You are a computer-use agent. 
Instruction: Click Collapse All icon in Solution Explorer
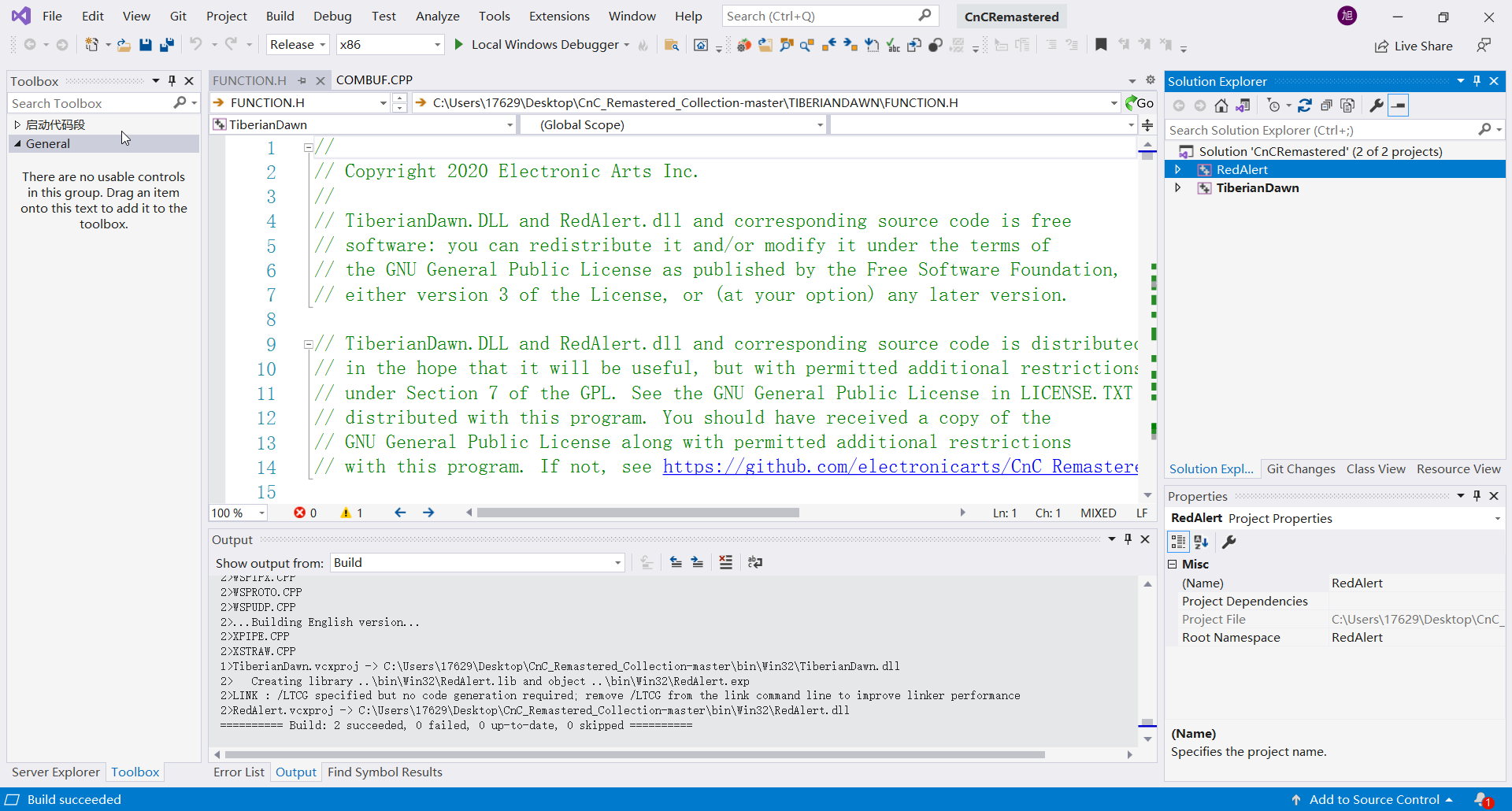(x=1326, y=106)
